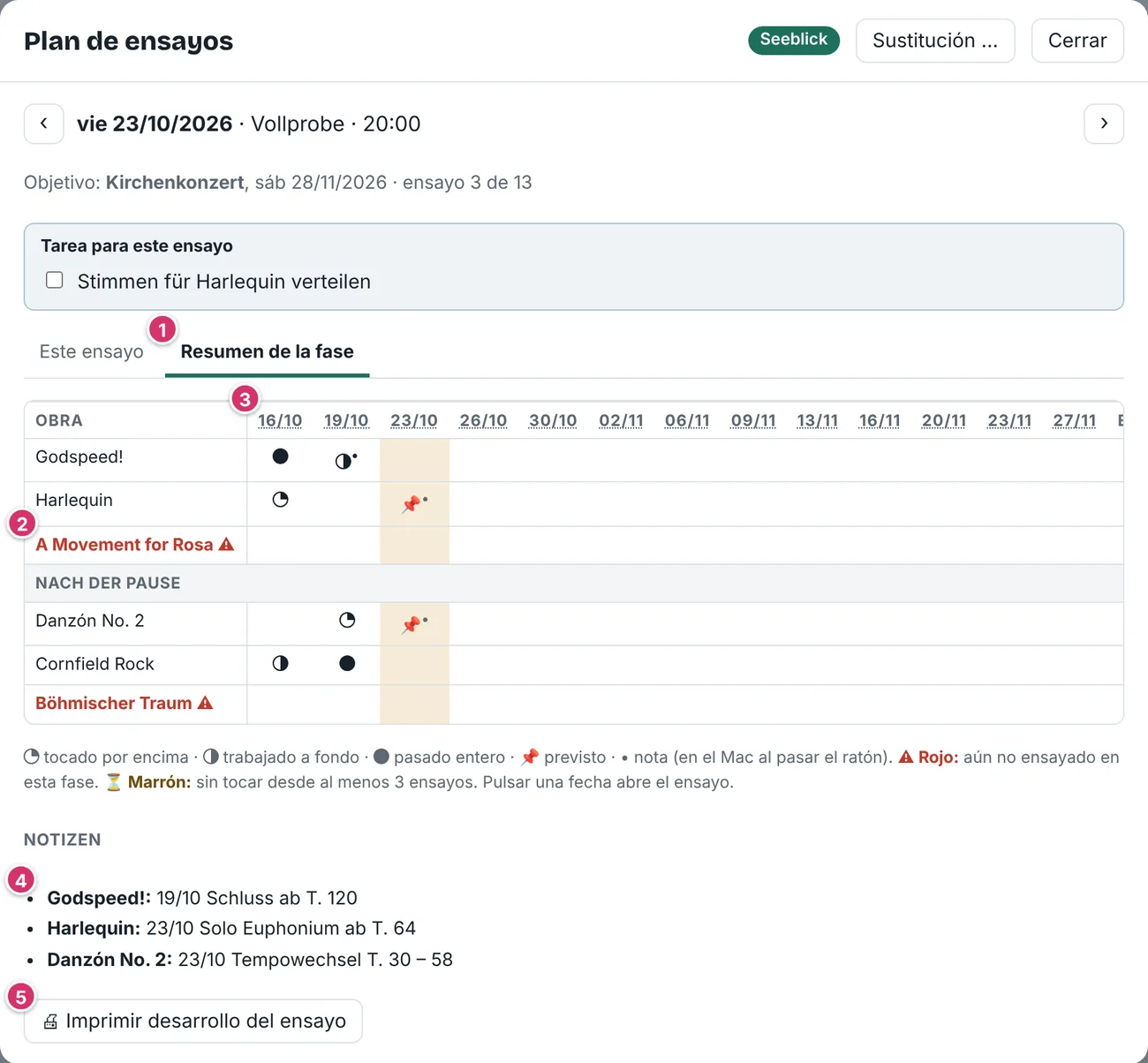Open the rehearsal of date 23/10 in the header
Screen dimensions: 1148x1063
(x=414, y=420)
